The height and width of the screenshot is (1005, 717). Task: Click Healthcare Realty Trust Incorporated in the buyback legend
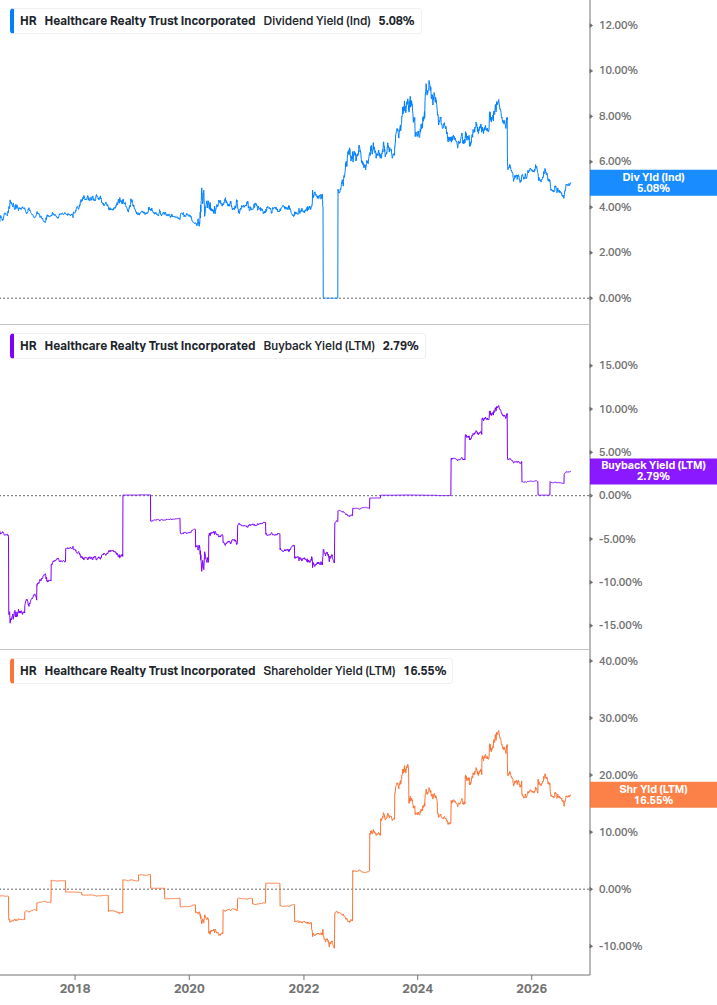(150, 346)
